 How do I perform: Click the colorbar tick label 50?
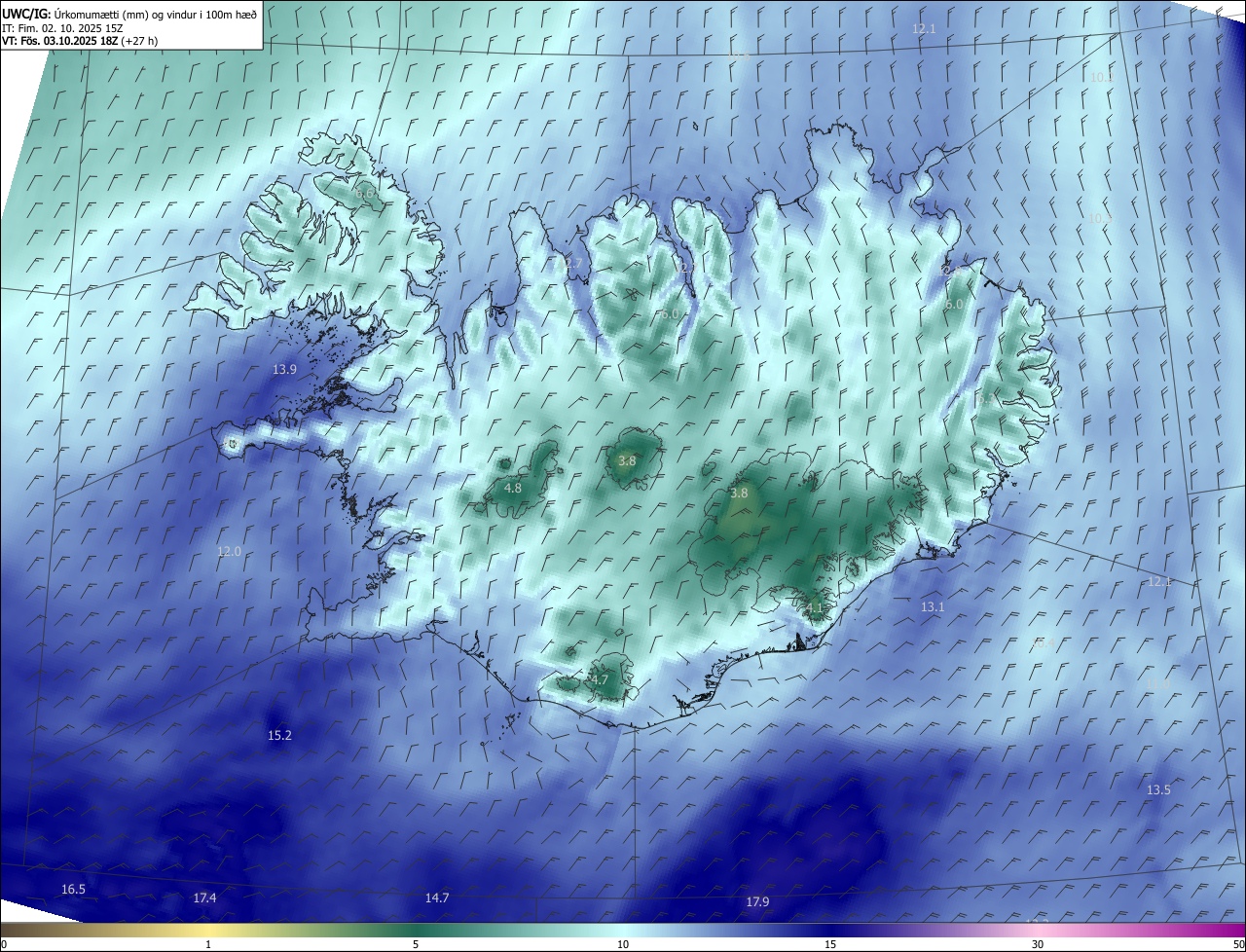coord(1237,944)
